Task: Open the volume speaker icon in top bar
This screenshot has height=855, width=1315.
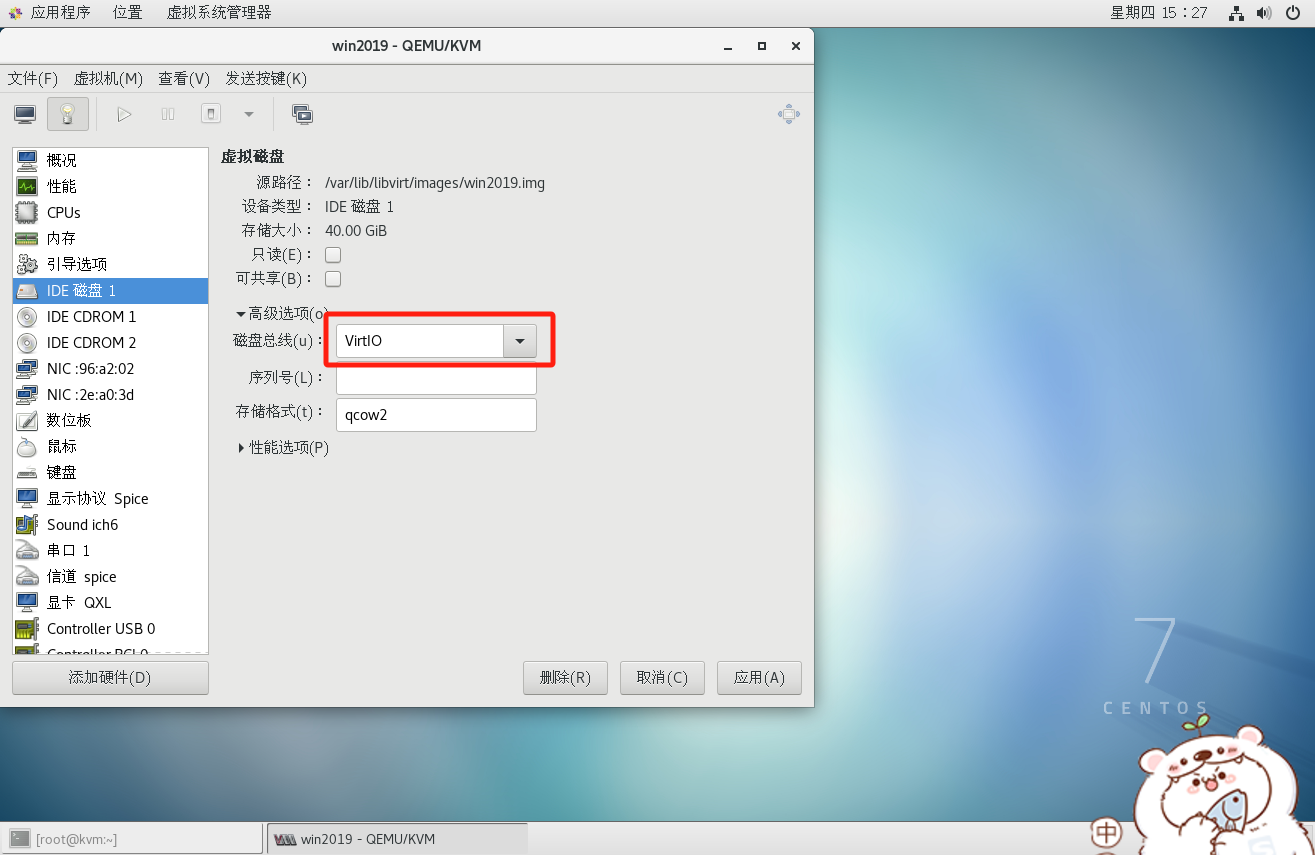Action: click(1264, 13)
